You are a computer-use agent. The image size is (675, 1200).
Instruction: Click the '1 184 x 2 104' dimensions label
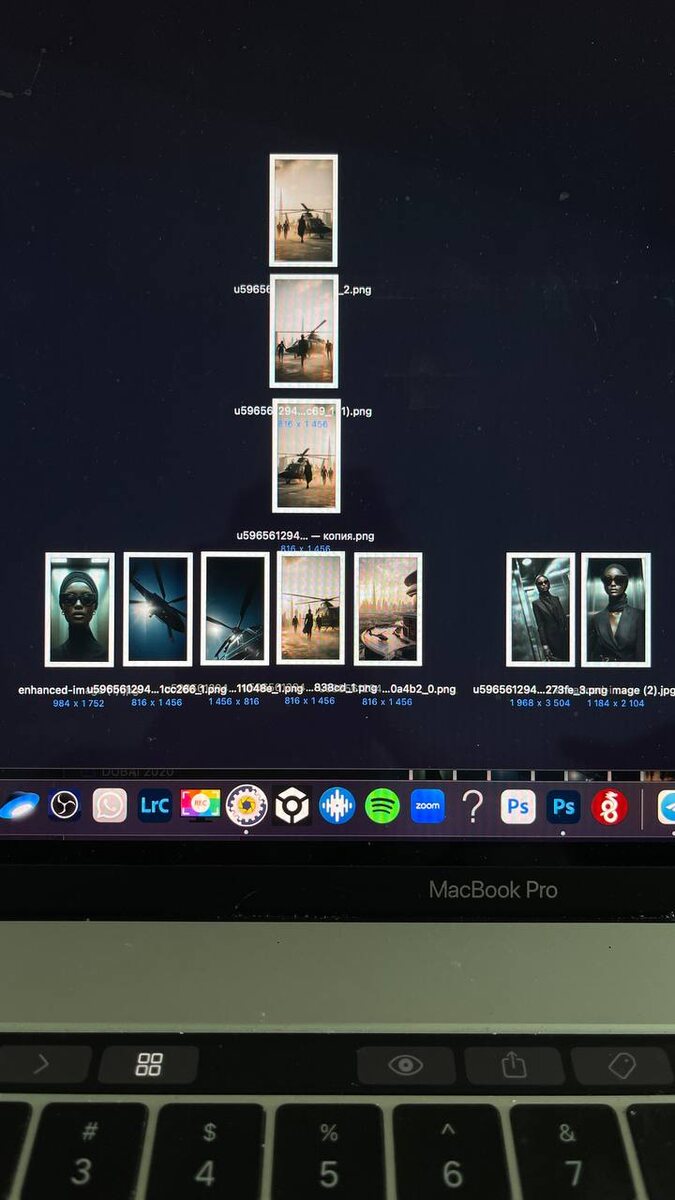[616, 703]
